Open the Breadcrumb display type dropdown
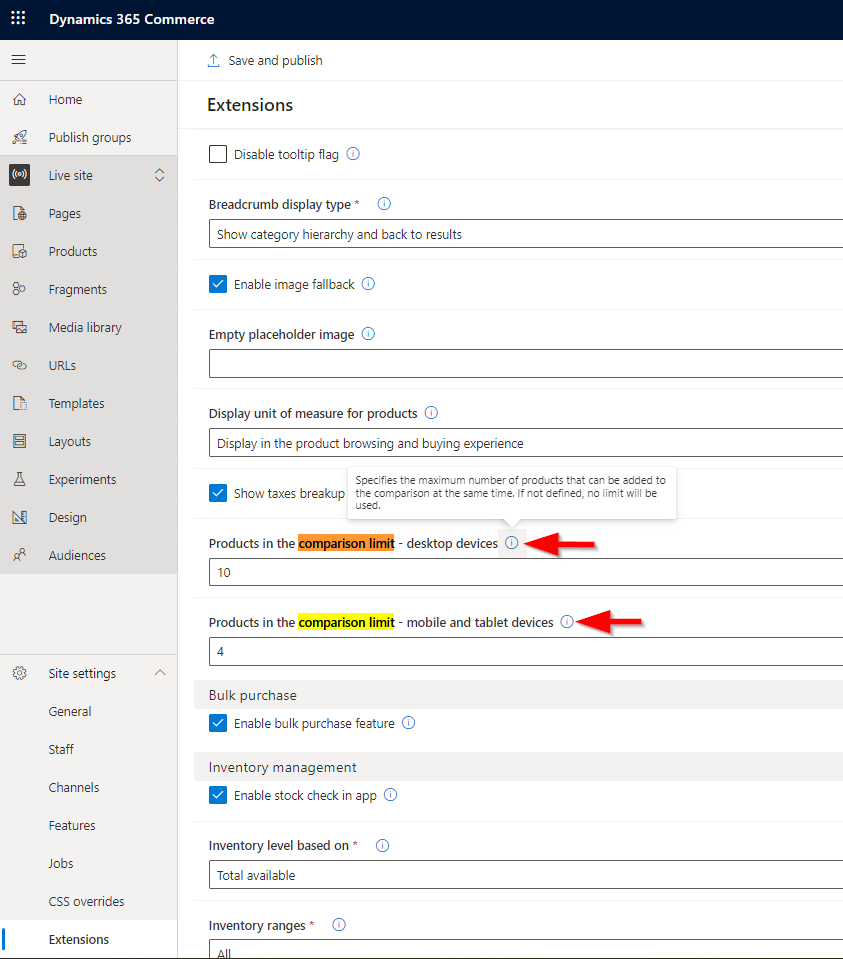 (x=525, y=234)
